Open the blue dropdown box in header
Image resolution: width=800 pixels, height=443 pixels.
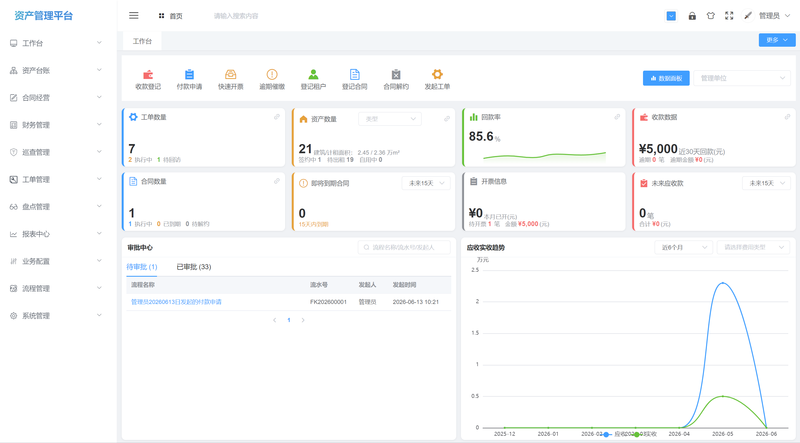click(x=671, y=16)
